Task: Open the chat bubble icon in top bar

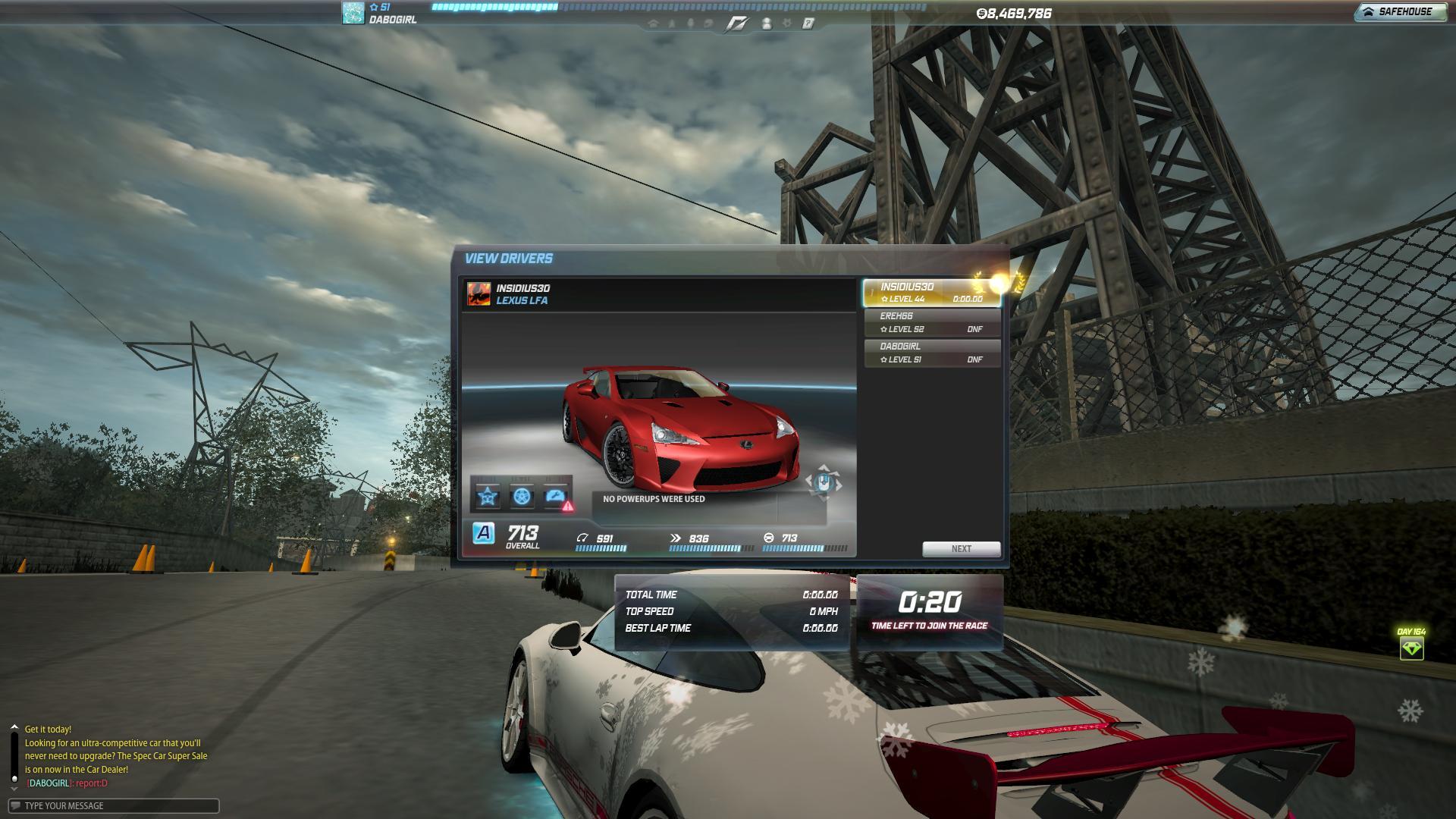Action: click(708, 24)
